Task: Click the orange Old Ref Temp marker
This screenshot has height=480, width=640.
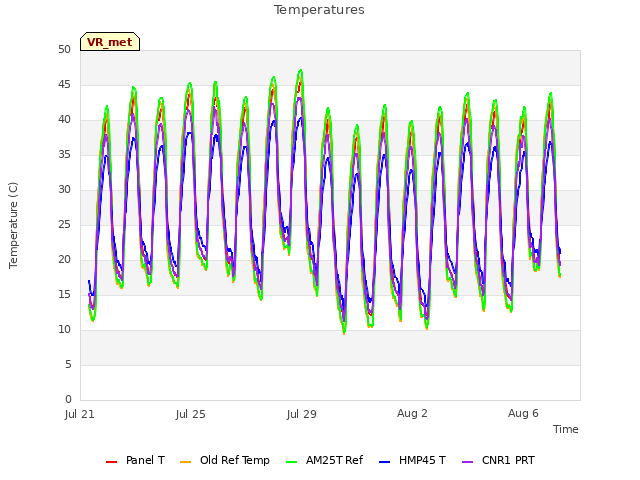Action: (185, 462)
